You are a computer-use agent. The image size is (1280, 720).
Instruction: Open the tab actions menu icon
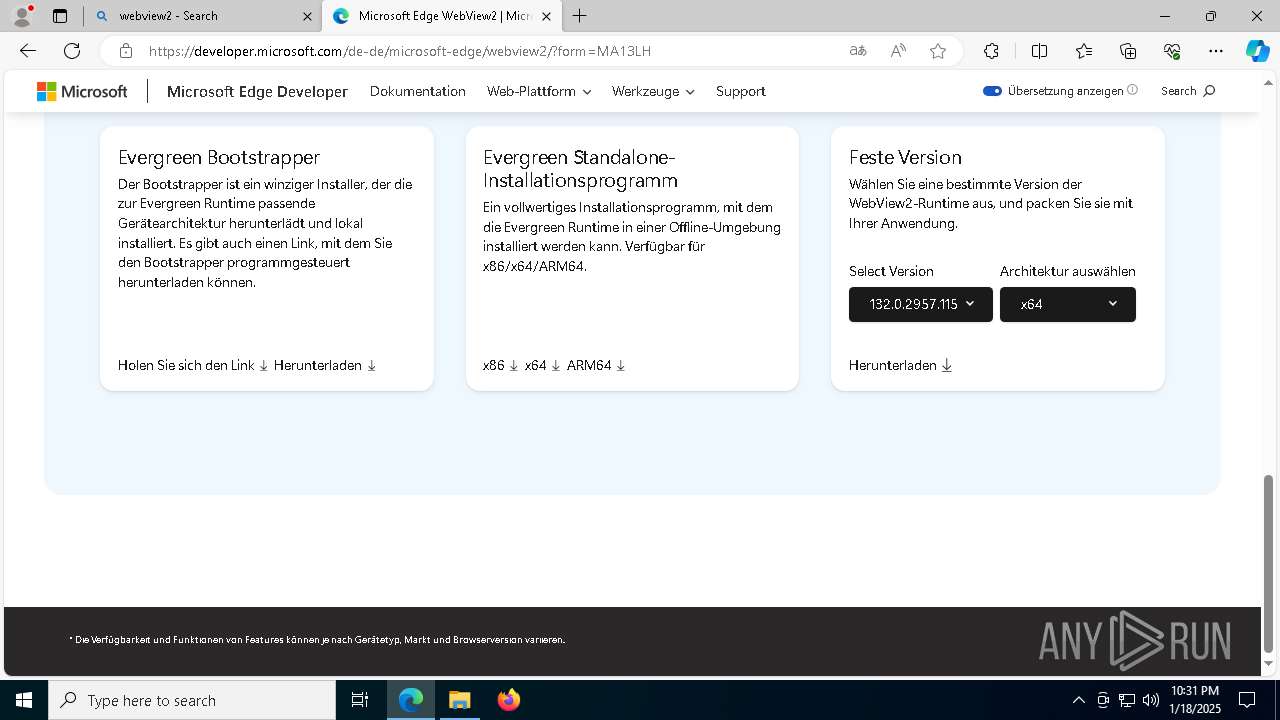(60, 16)
